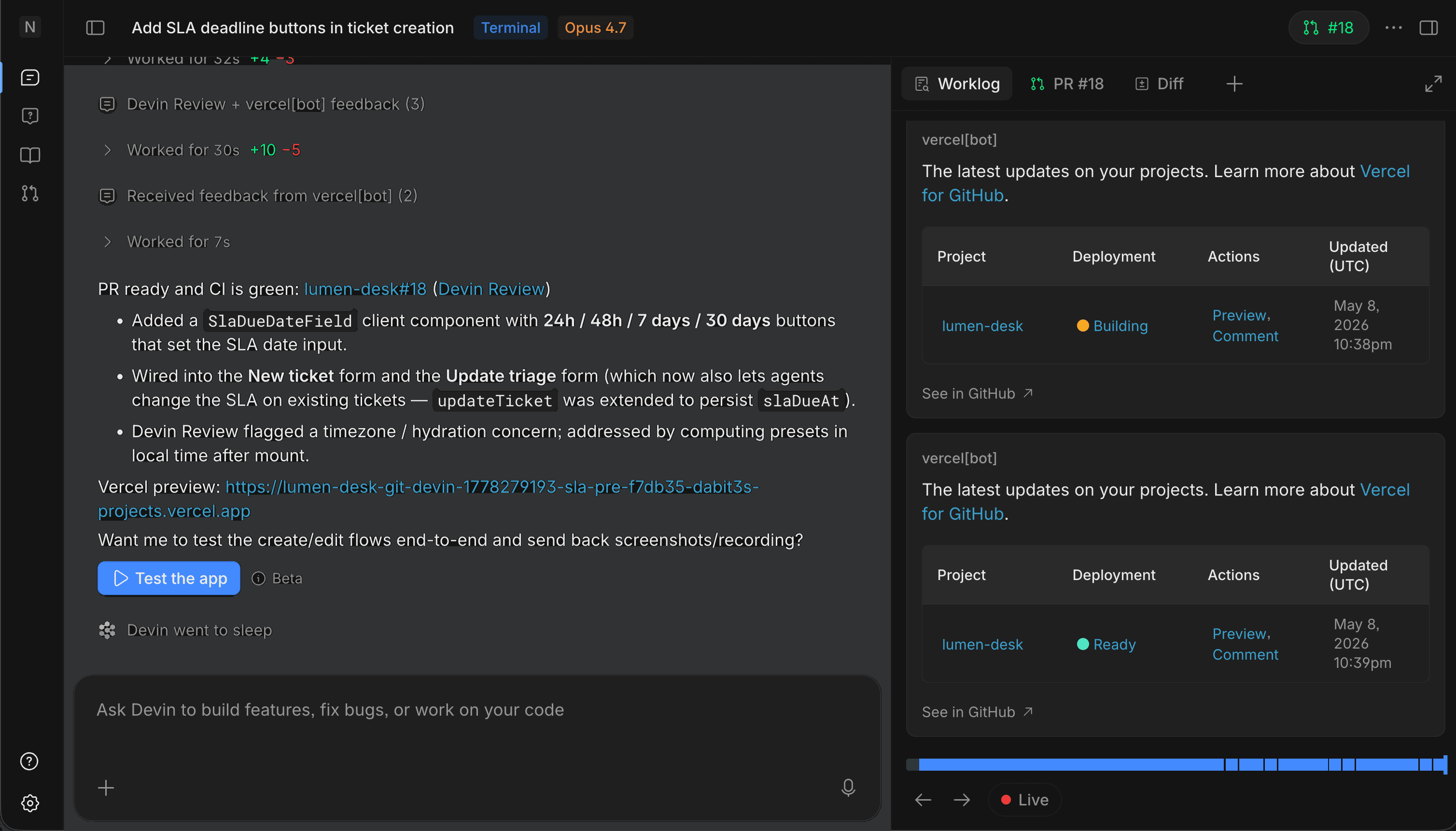Click the attach plus icon in composer
The image size is (1456, 831).
(106, 788)
